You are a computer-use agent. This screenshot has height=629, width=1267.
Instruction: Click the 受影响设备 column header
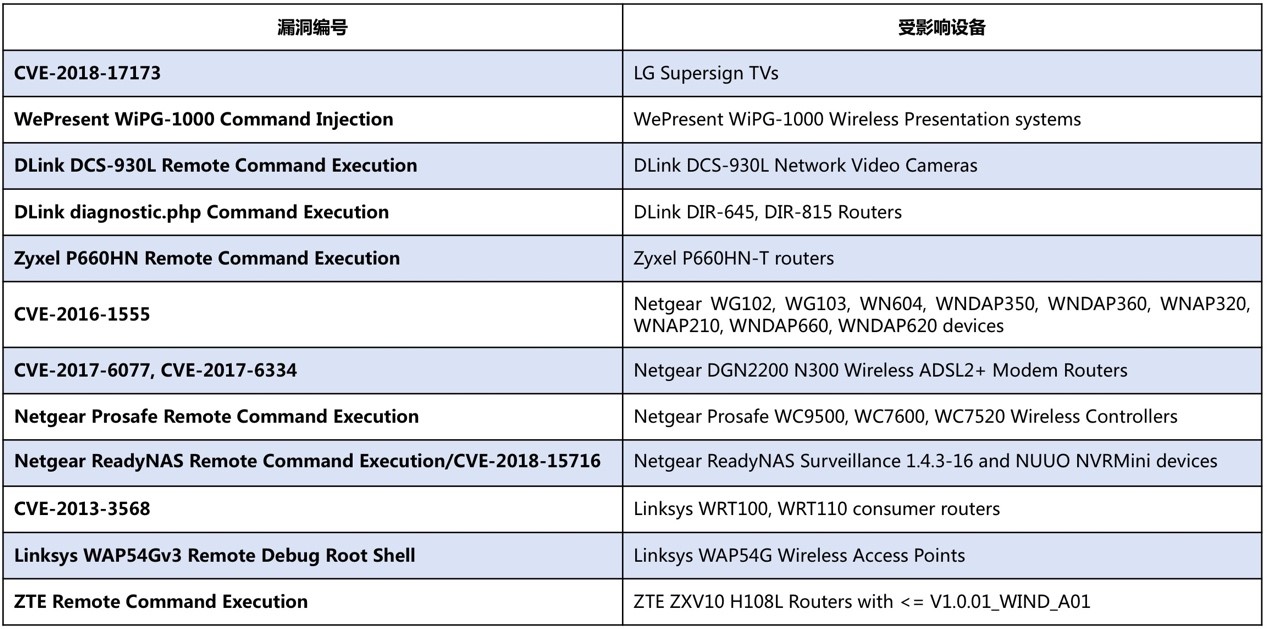pos(942,27)
